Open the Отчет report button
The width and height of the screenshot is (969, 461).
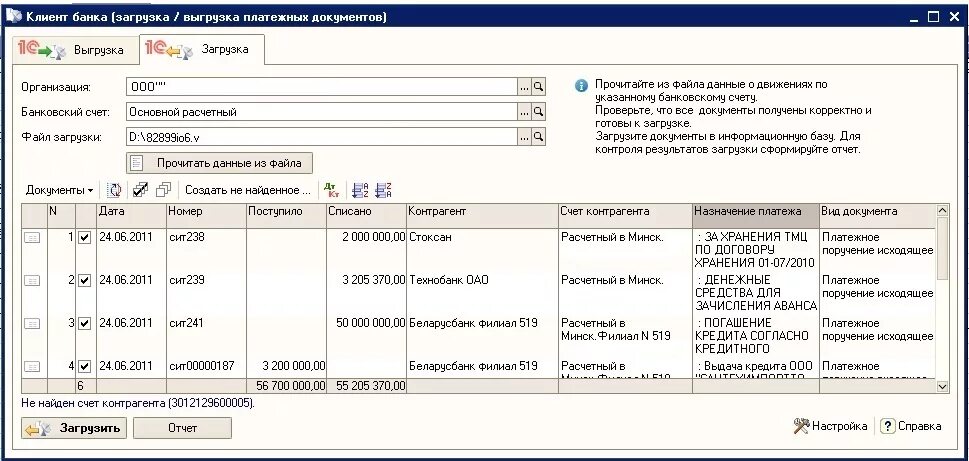[182, 428]
